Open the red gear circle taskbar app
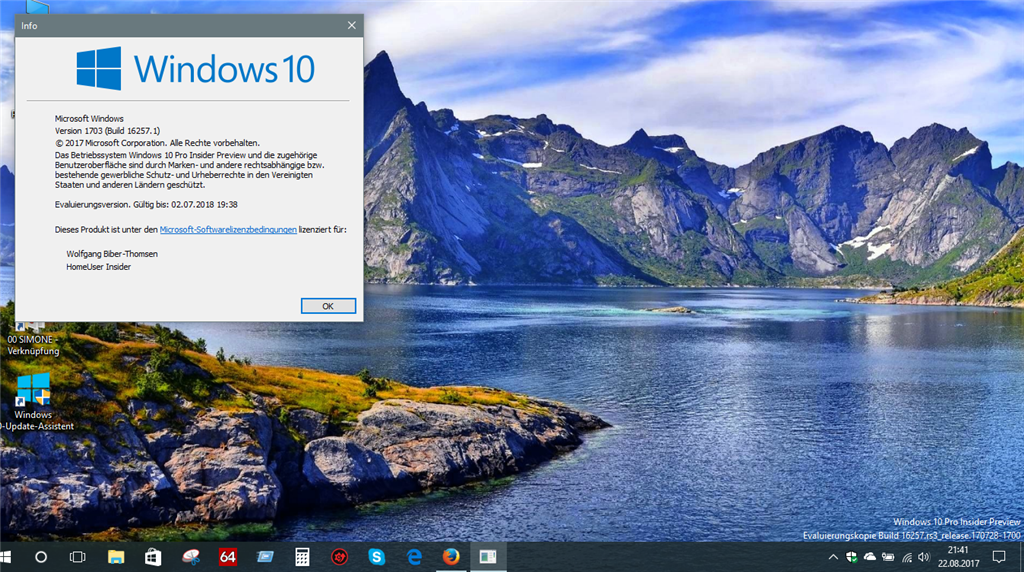The width and height of the screenshot is (1024, 572). [339, 557]
